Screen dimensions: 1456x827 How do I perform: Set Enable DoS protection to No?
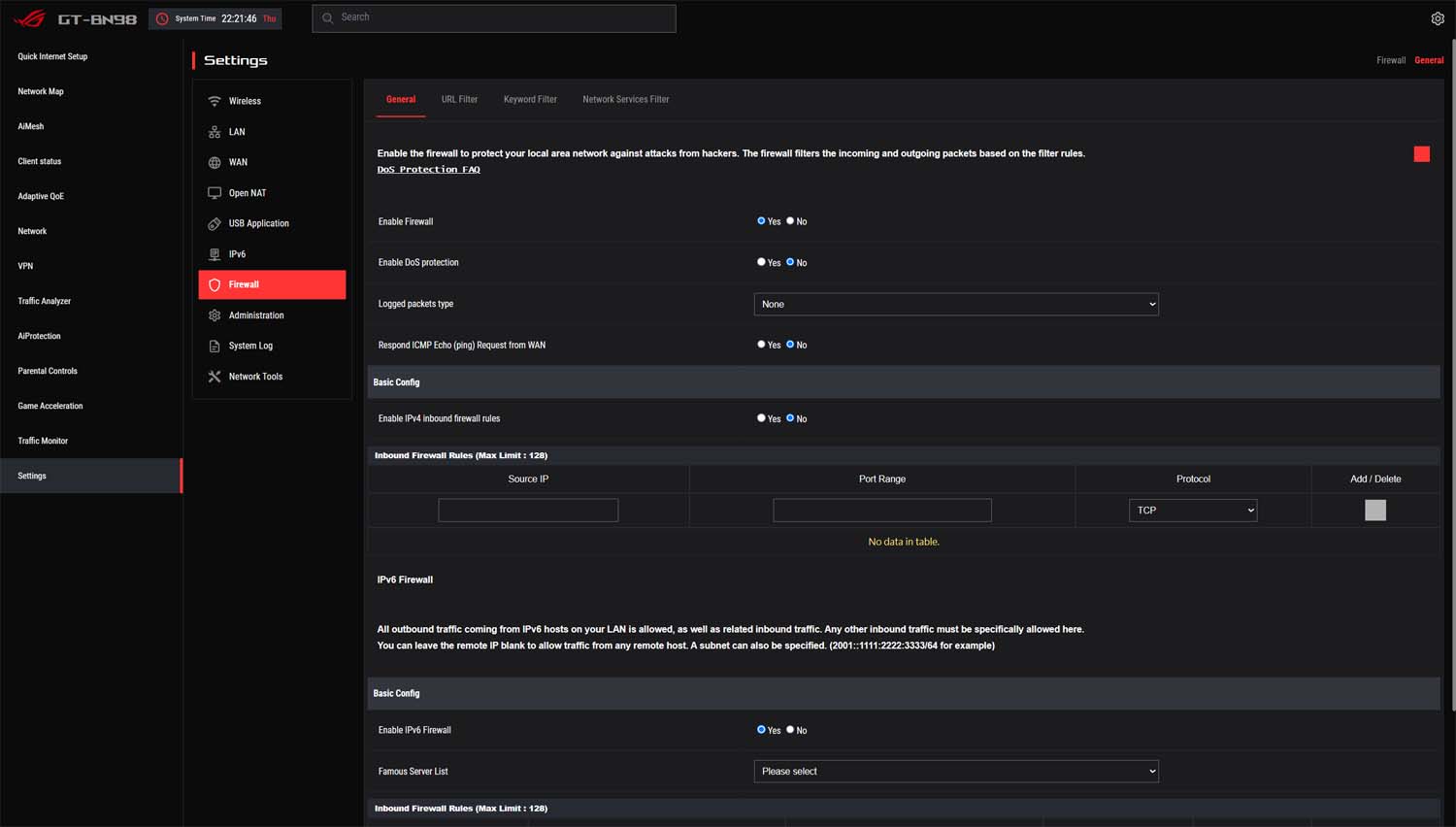click(x=790, y=262)
